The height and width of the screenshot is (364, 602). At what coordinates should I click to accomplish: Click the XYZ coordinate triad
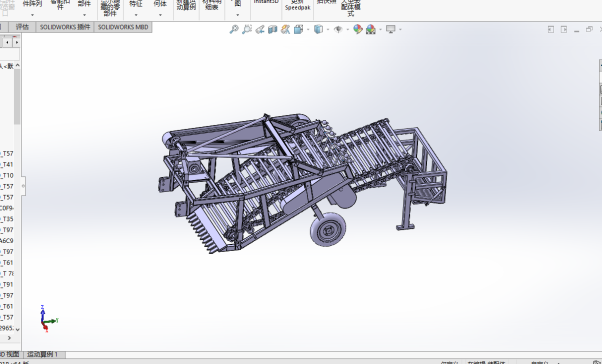pyautogui.click(x=48, y=318)
